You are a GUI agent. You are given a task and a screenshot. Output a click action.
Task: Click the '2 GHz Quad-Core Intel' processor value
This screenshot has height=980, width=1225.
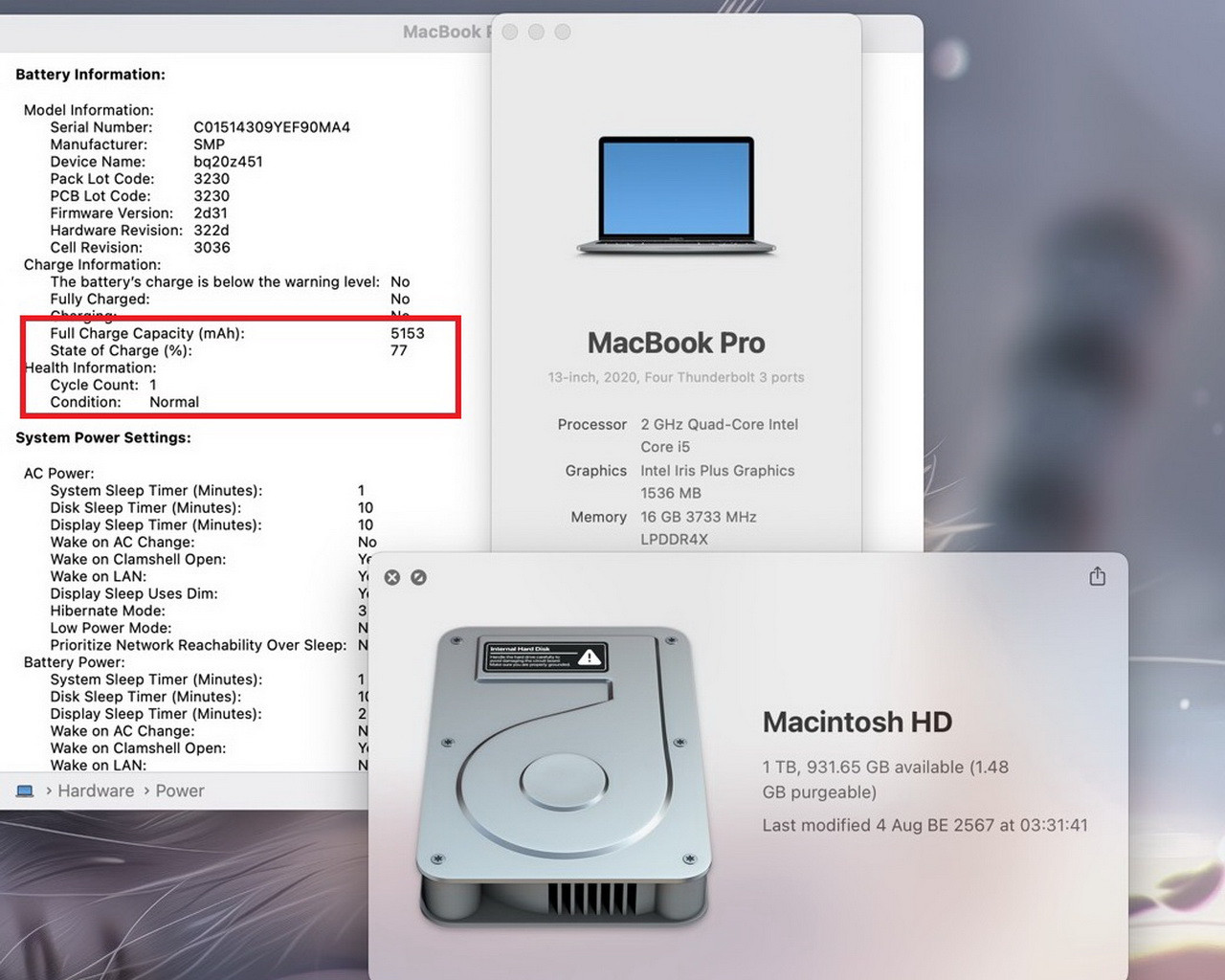719,424
